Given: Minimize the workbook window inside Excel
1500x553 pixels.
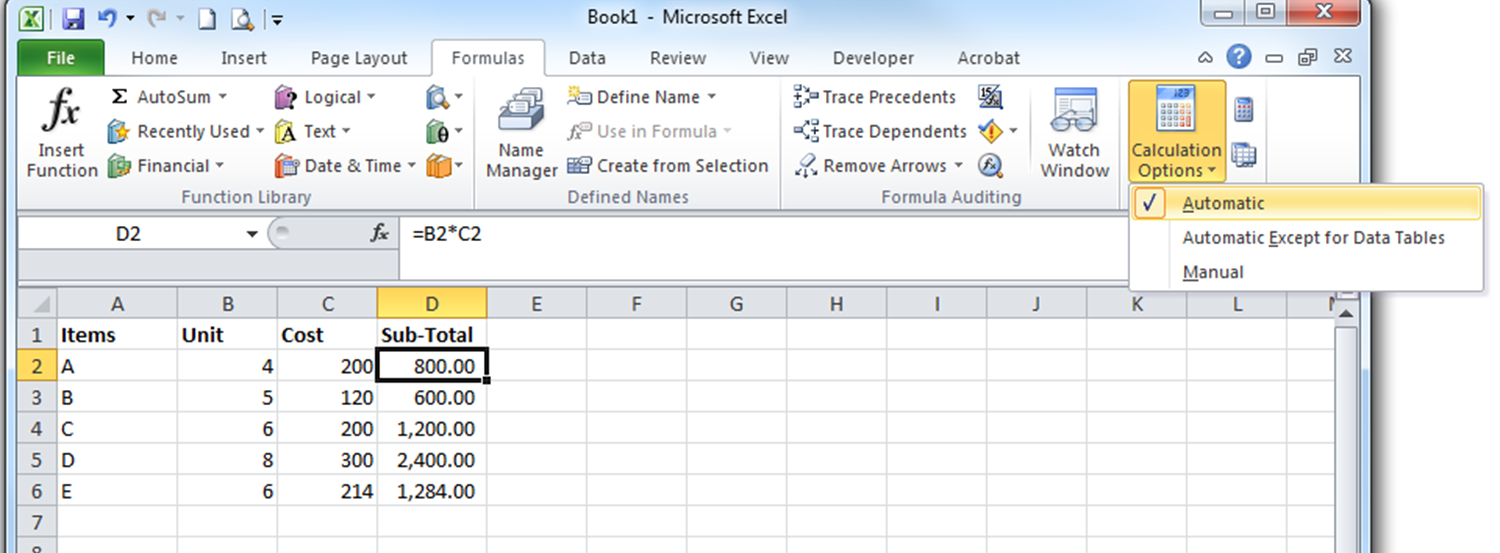Looking at the screenshot, I should coord(1275,57).
